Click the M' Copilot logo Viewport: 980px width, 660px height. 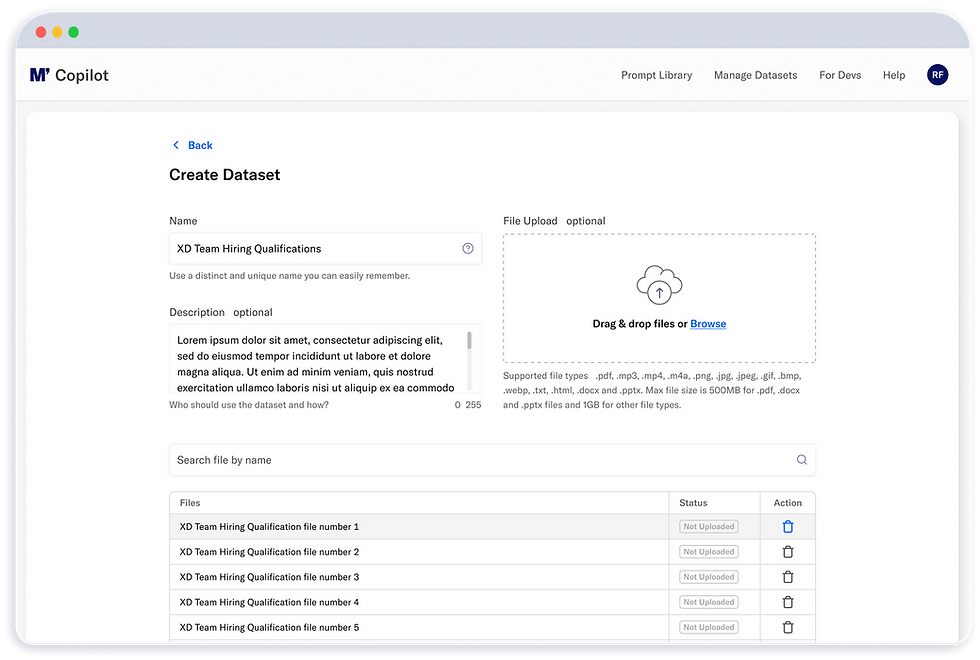pos(69,75)
